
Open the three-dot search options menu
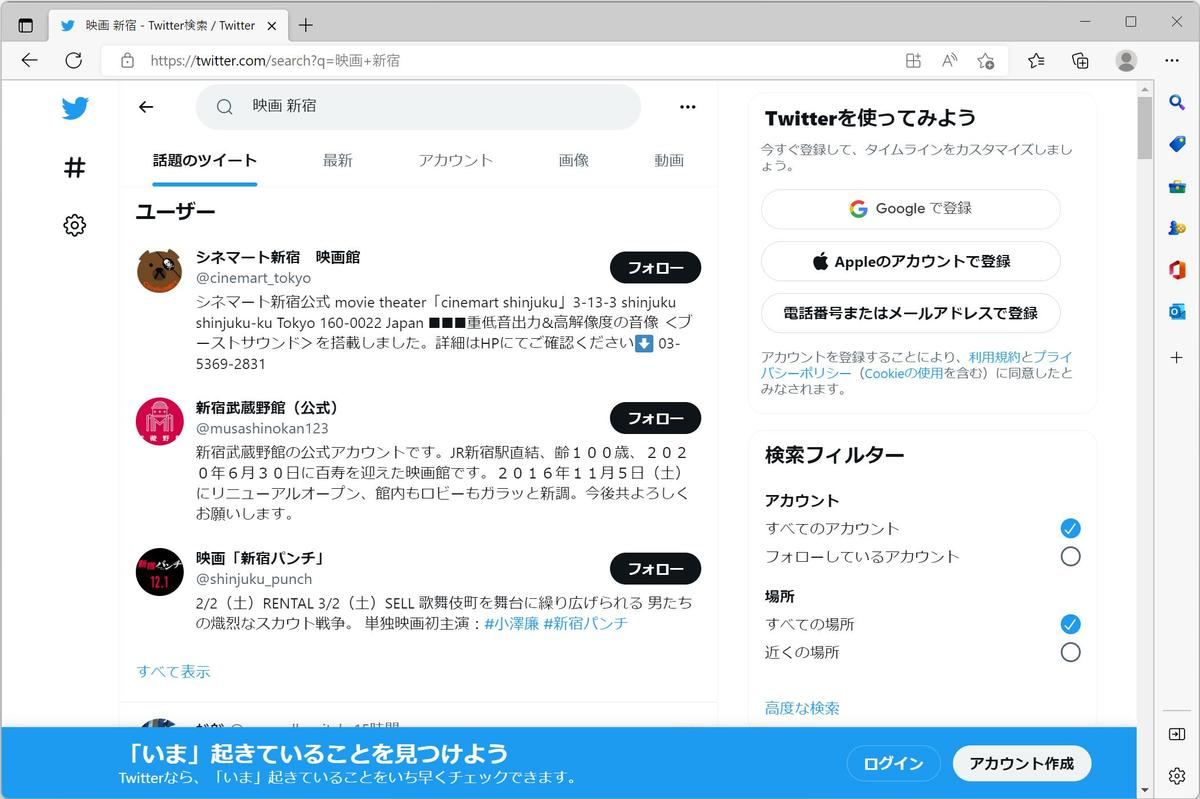point(687,107)
